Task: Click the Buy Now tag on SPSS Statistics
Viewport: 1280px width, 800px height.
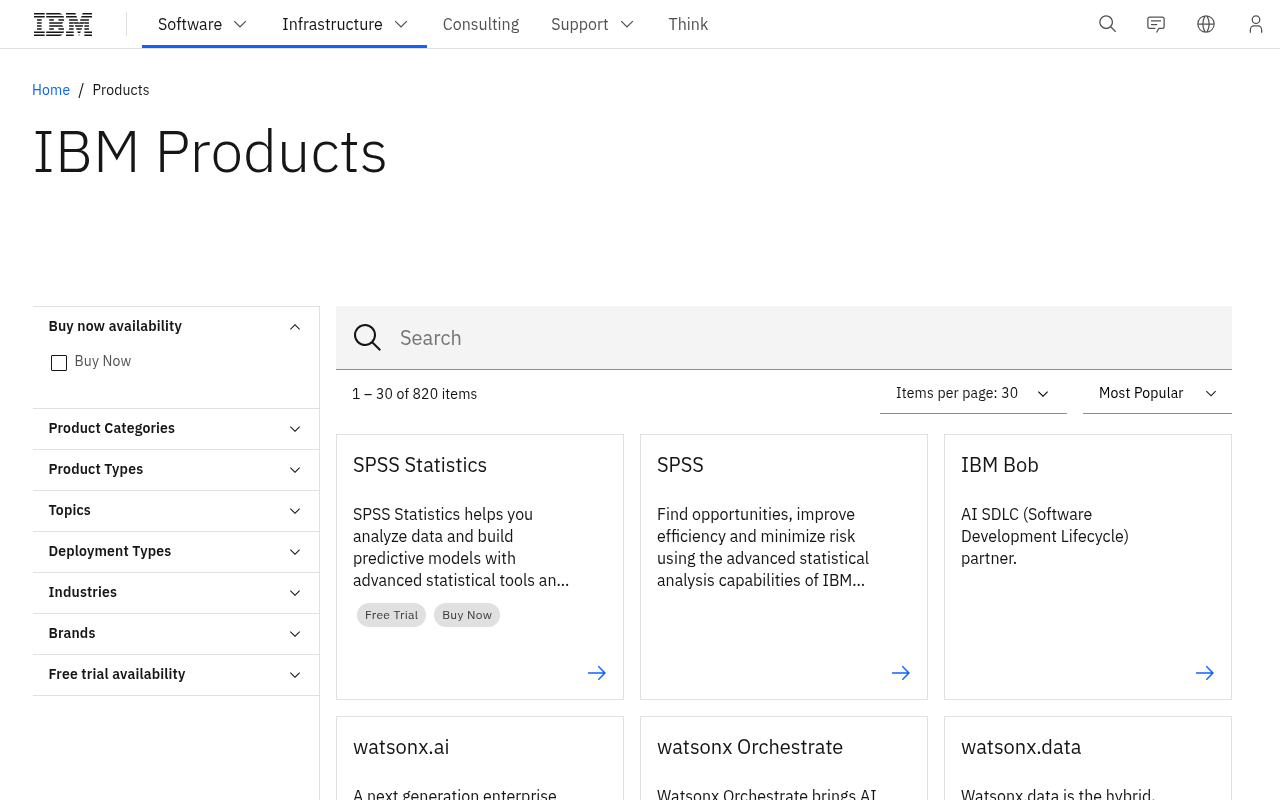Action: click(x=467, y=615)
